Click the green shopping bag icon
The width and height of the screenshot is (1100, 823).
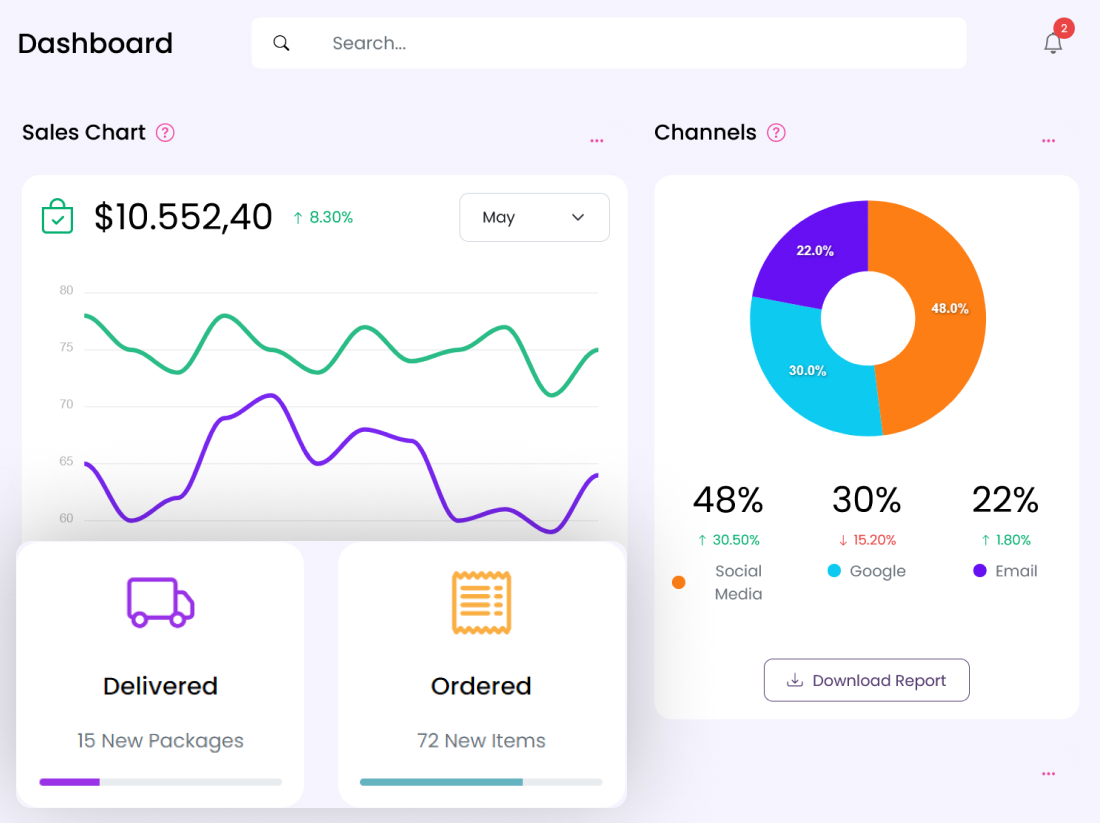[57, 217]
